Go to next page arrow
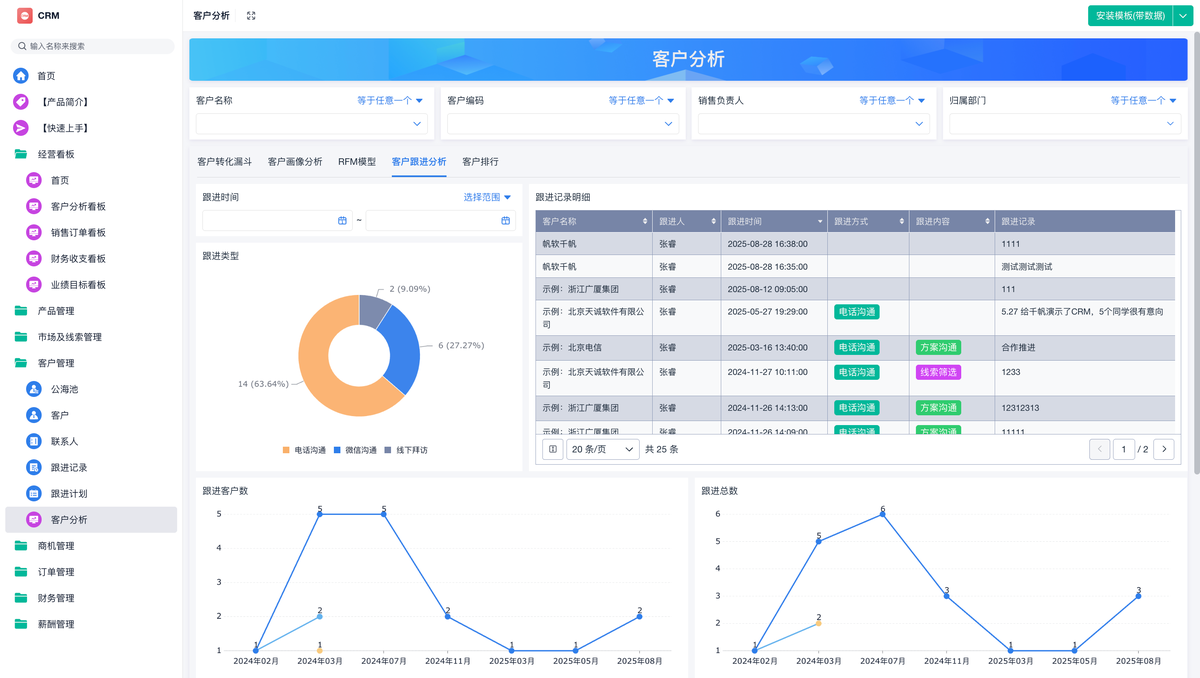 [x=1163, y=449]
